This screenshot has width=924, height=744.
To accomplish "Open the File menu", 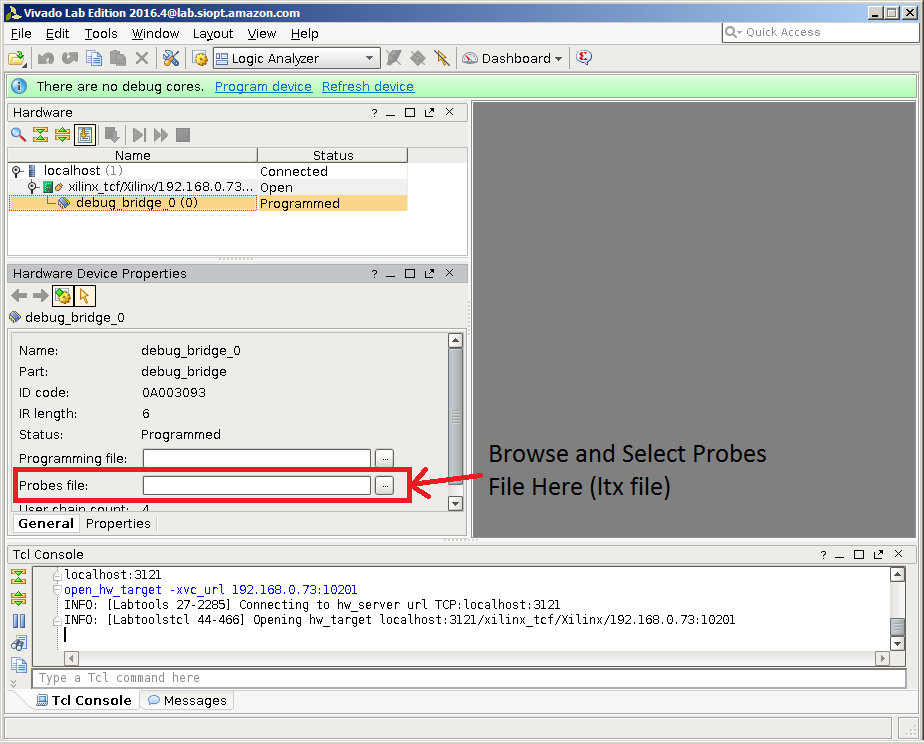I will (x=21, y=34).
